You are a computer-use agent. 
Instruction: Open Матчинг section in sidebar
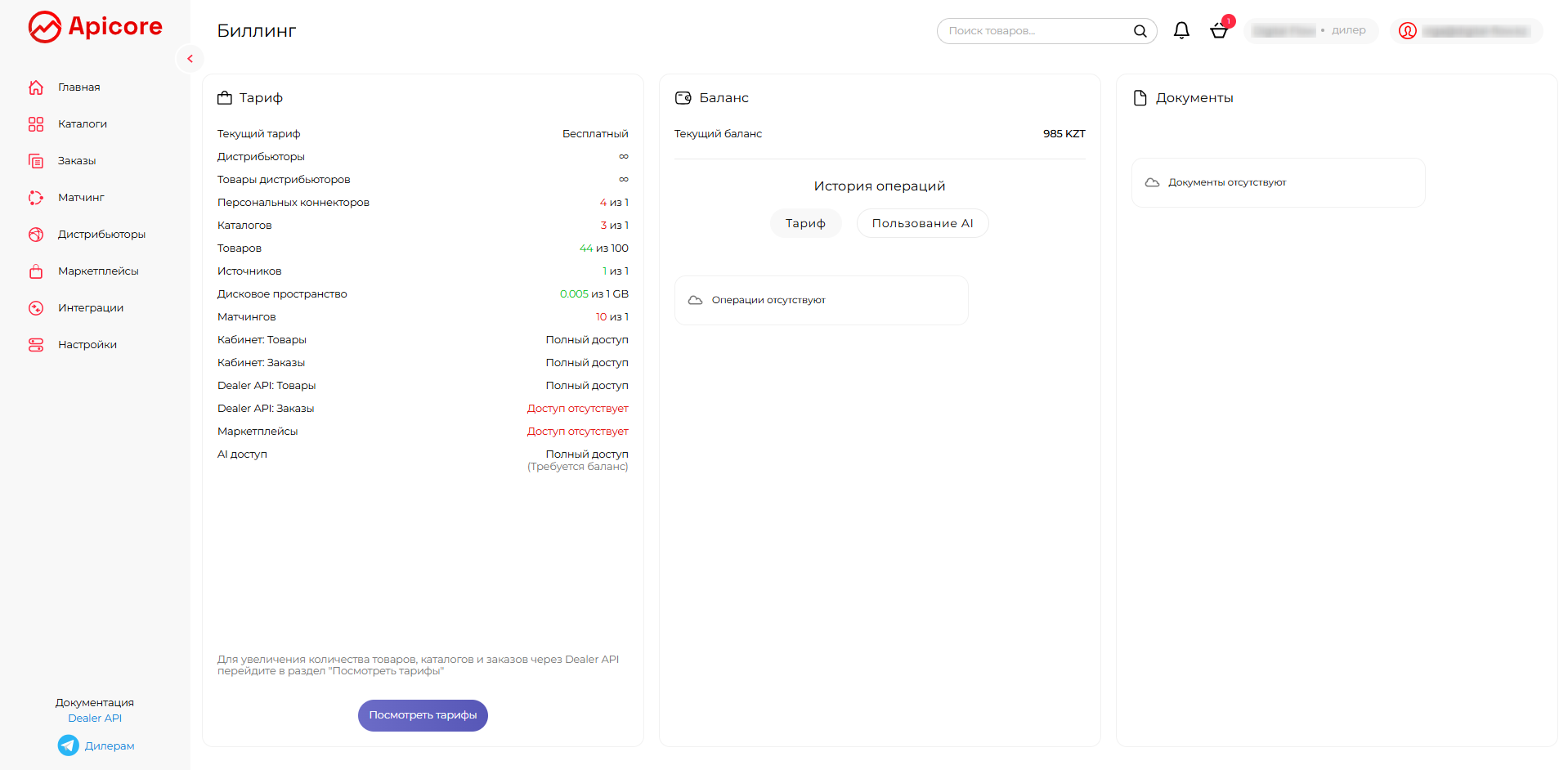tap(81, 198)
